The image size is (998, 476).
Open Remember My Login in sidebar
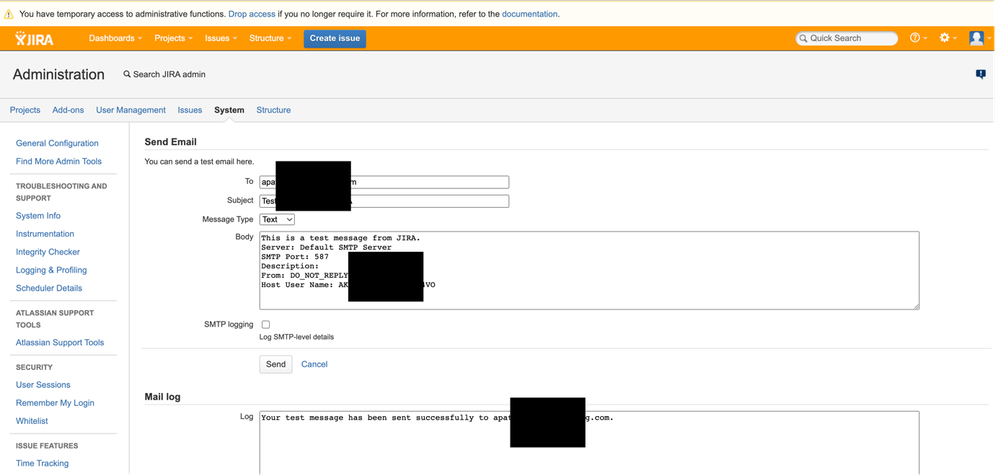(55, 403)
